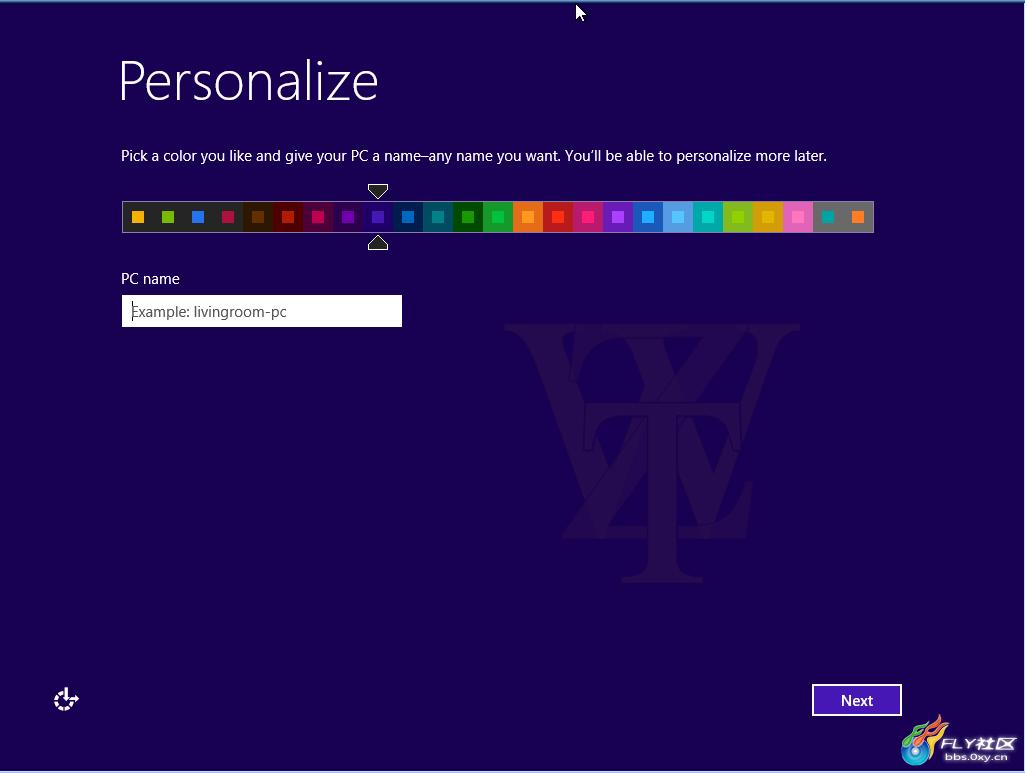Select the dark red maroon swatch
The image size is (1025, 773).
(x=288, y=217)
